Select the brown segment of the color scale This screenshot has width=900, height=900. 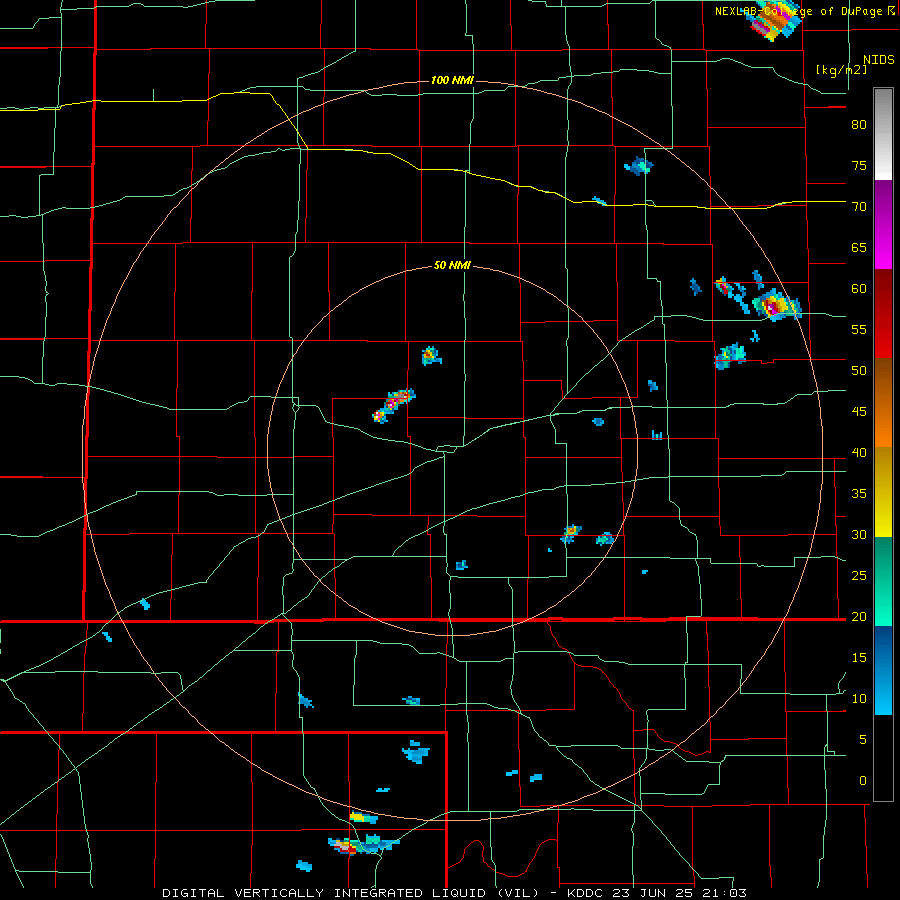coord(883,380)
